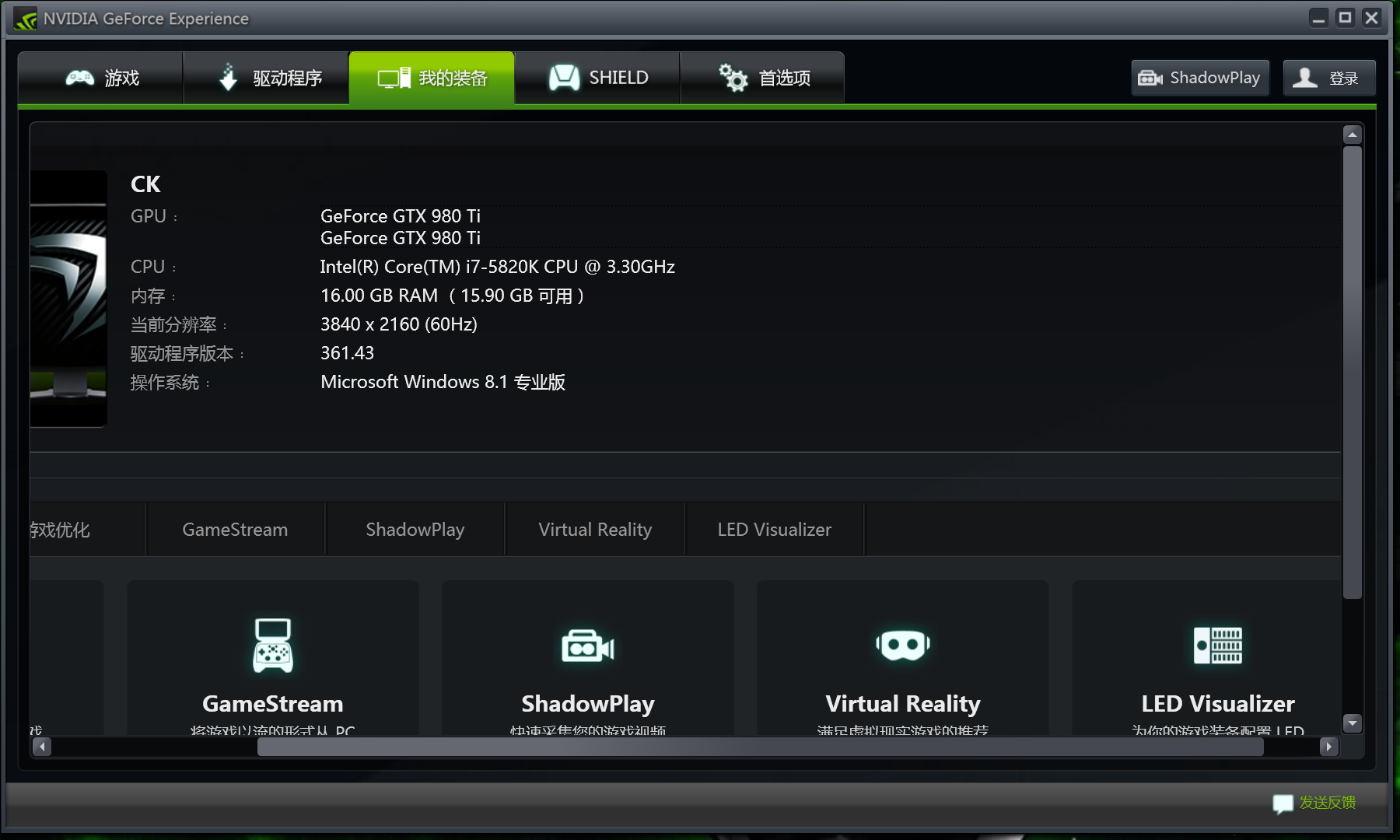Click the first GeForce GTX 980 Ti entry

401,216
